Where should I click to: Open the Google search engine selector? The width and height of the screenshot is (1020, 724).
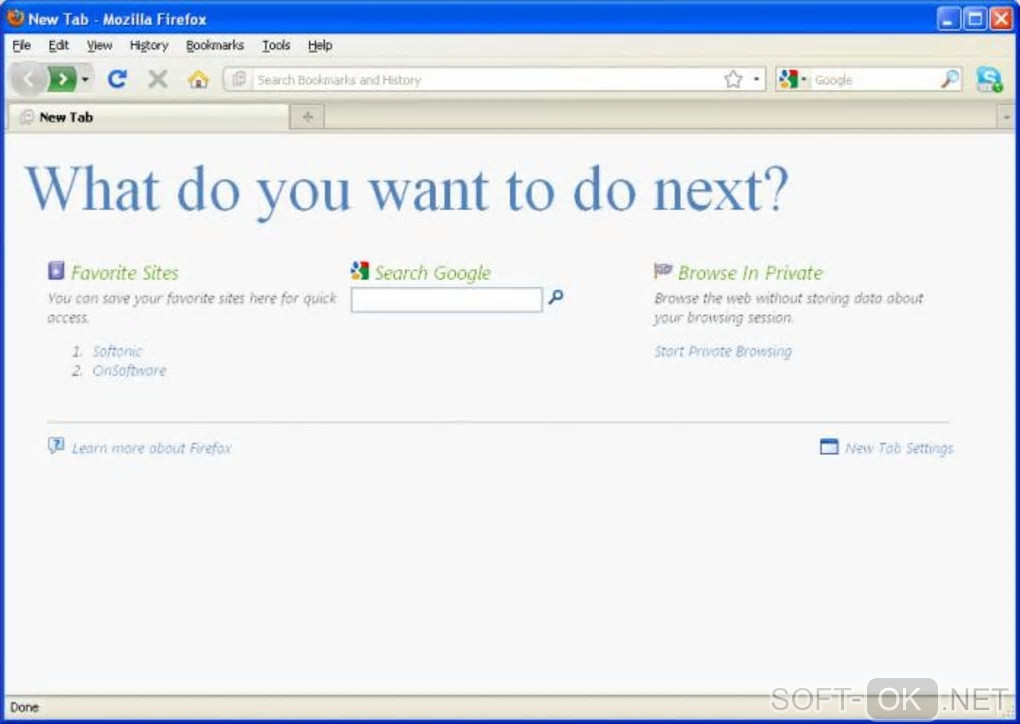point(792,79)
